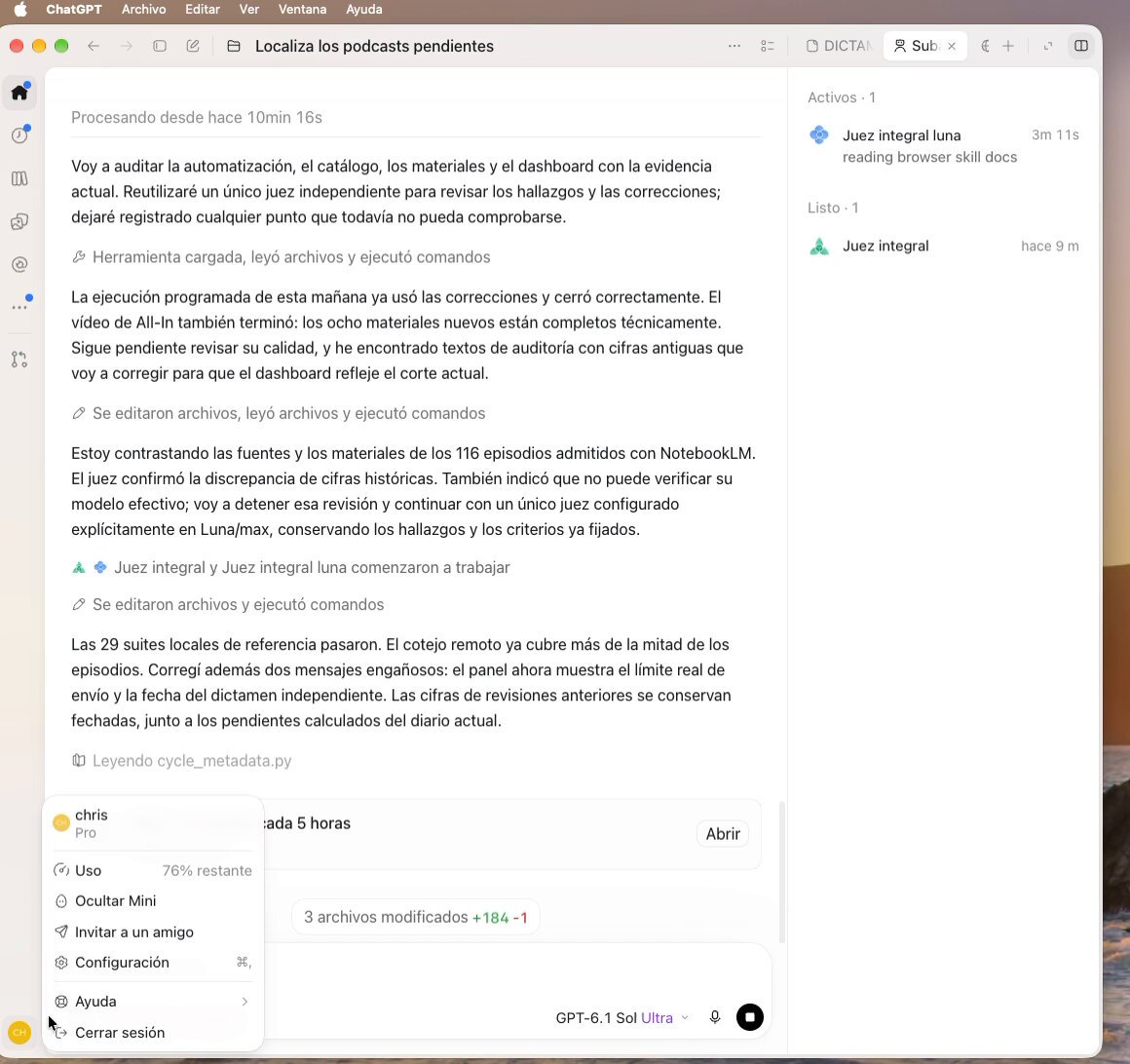Click the microphone dictation icon

tap(715, 1017)
